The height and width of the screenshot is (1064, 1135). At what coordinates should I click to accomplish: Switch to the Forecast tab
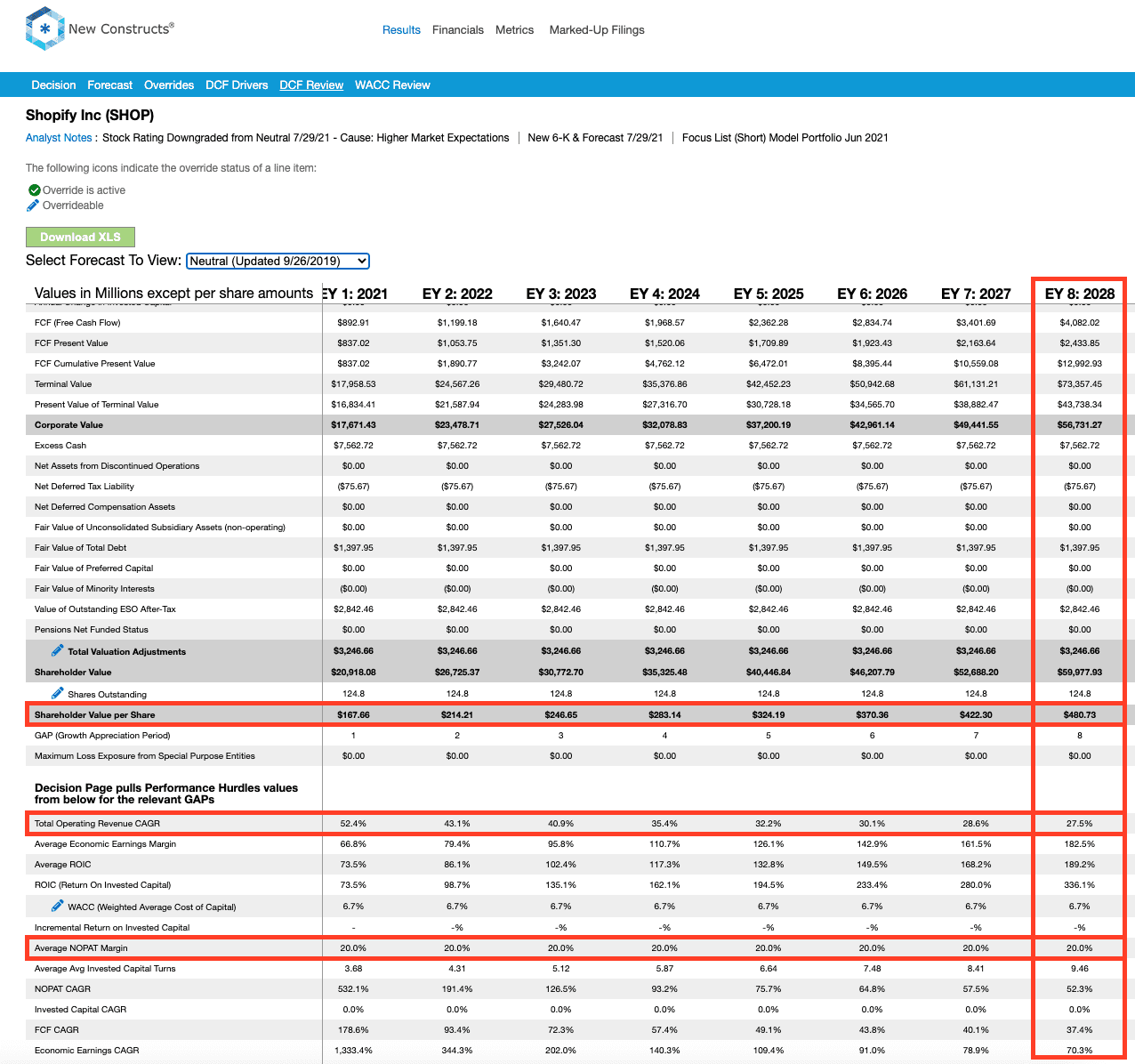click(110, 85)
